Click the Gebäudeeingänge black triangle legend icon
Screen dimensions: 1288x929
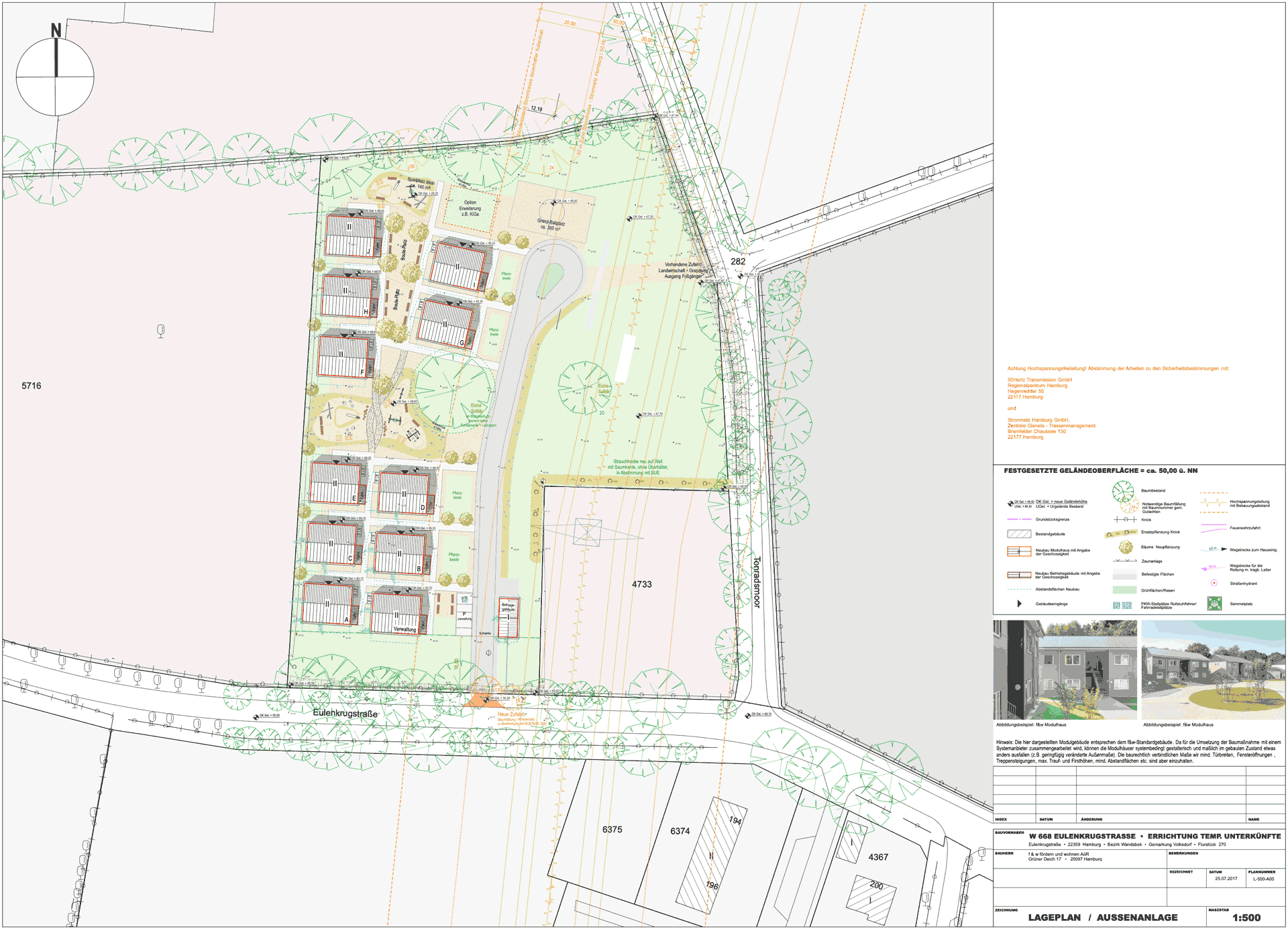(1019, 604)
